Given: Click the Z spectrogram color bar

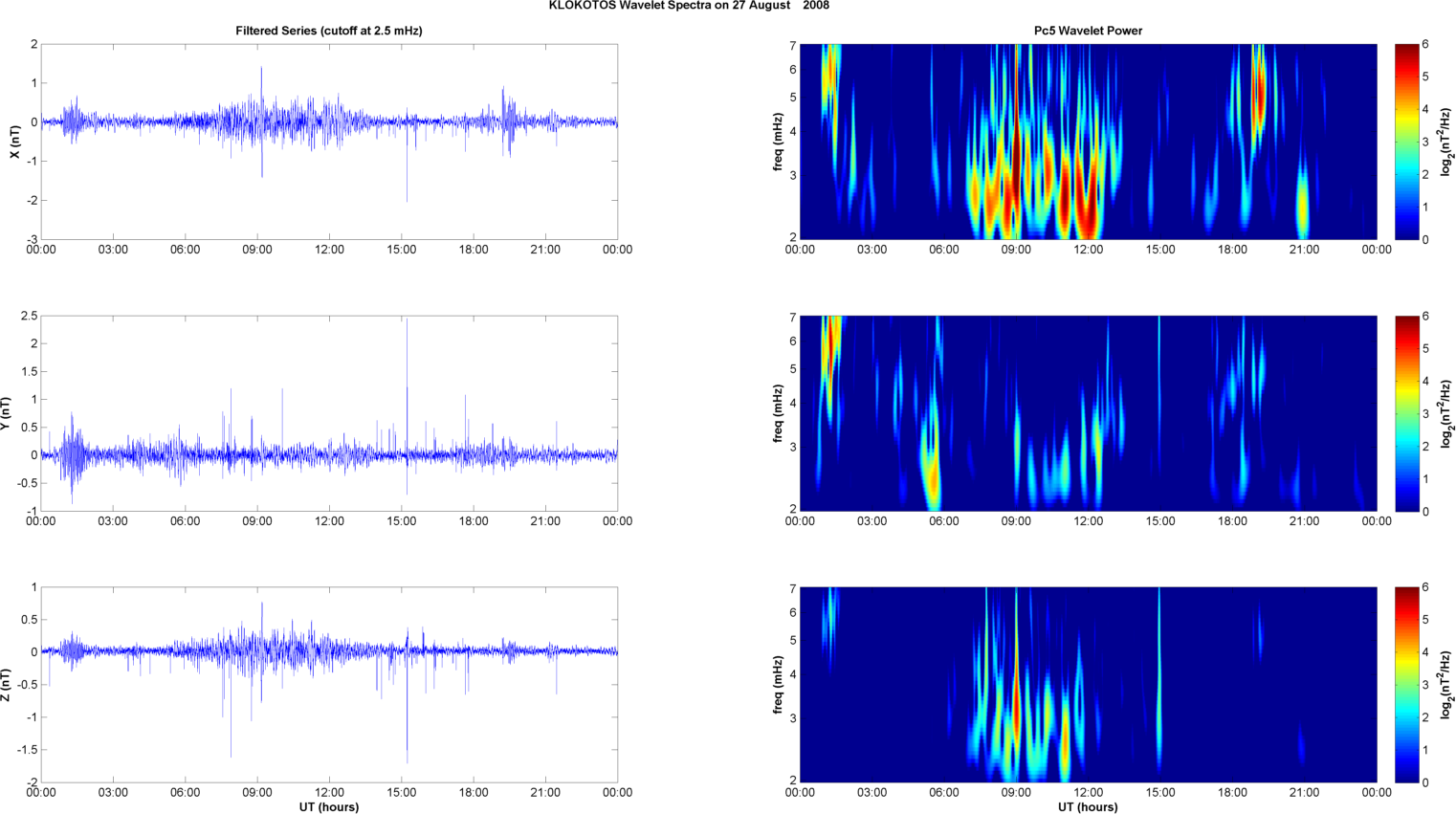Looking at the screenshot, I should click(1406, 685).
